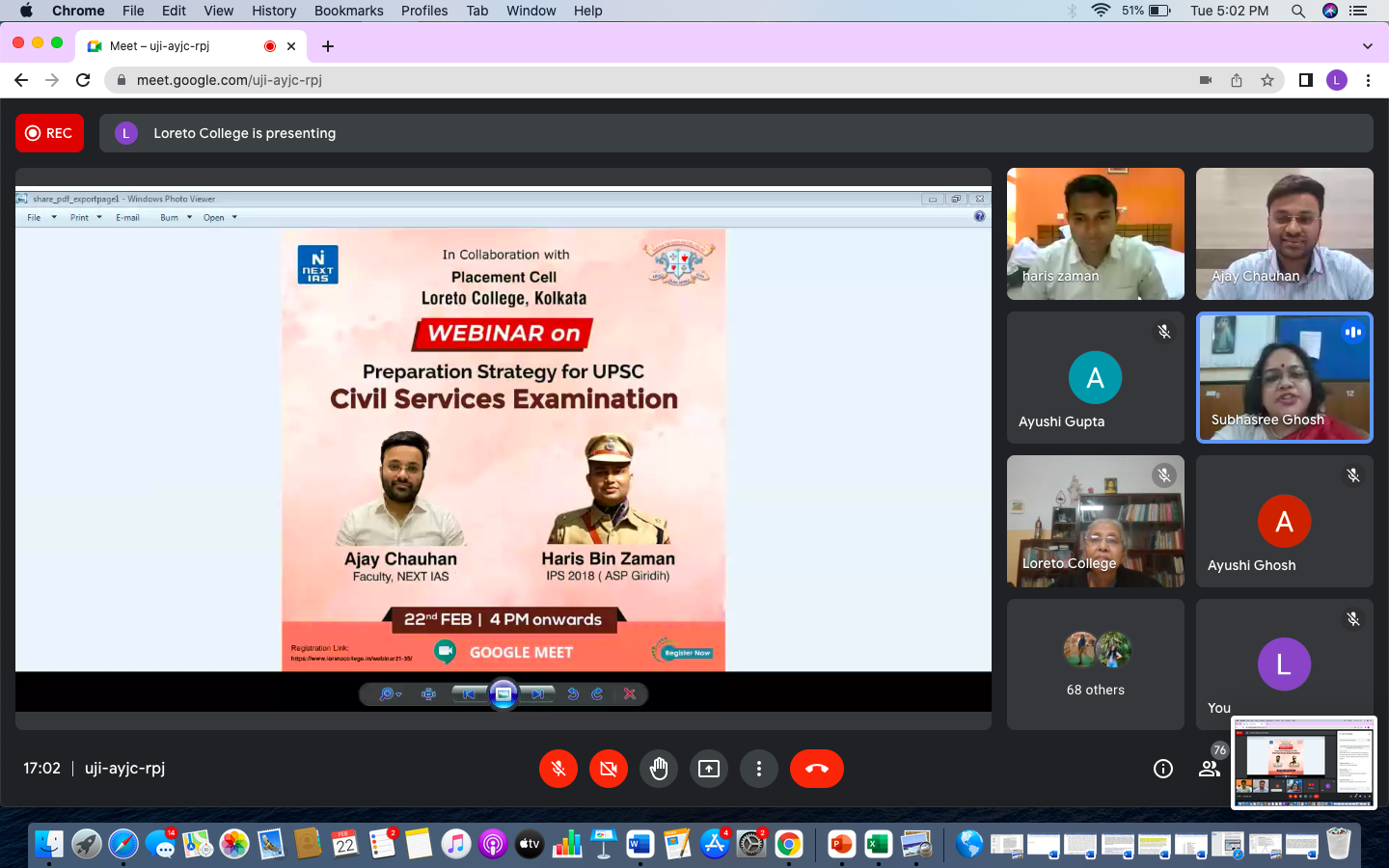1389x868 pixels.
Task: Click the address bar URL field
Action: click(579, 80)
